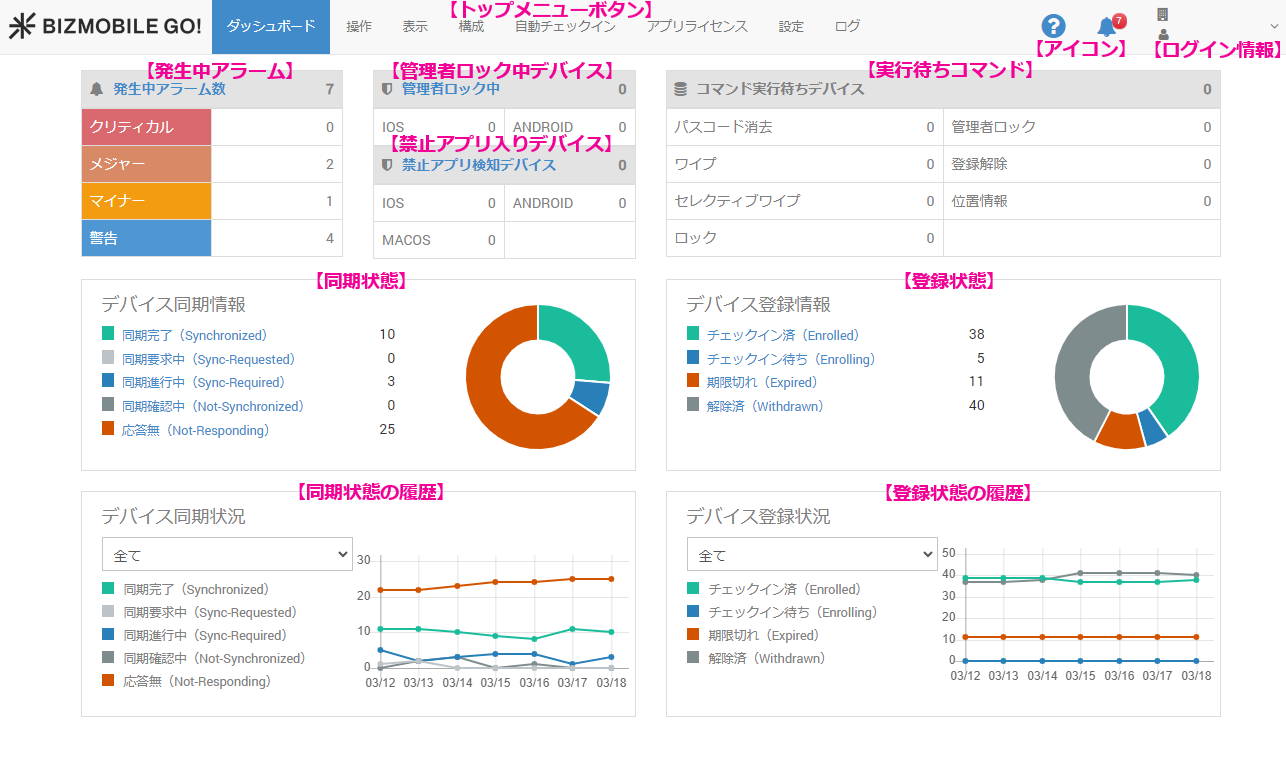Viewport: 1286px width, 778px height.
Task: Click the shield icon on 管理者ロック中 panel
Action: [x=385, y=88]
